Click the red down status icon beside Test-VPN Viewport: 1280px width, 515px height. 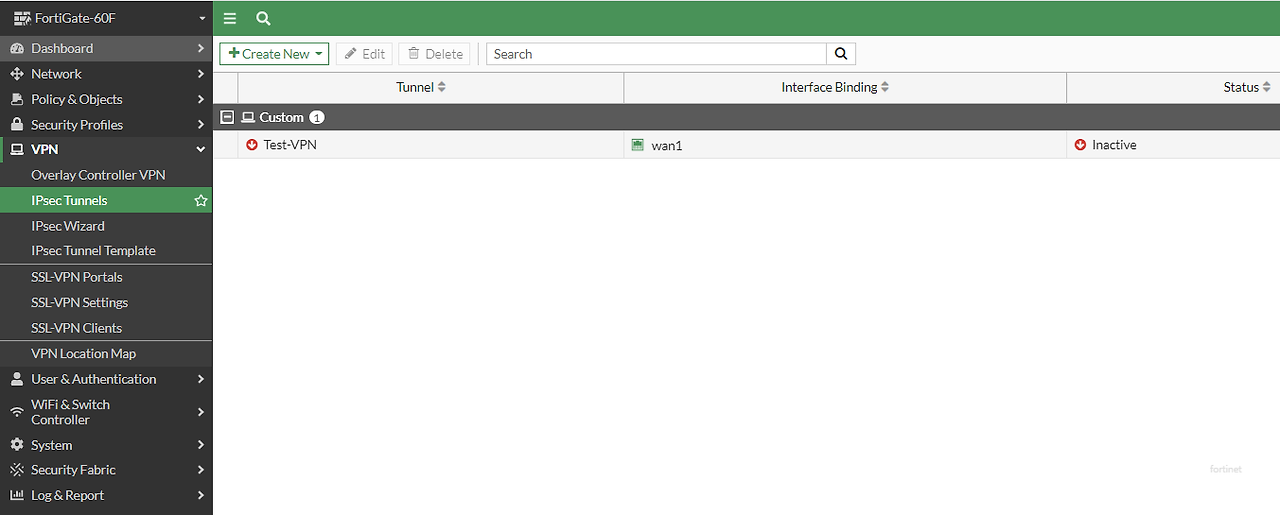[252, 145]
